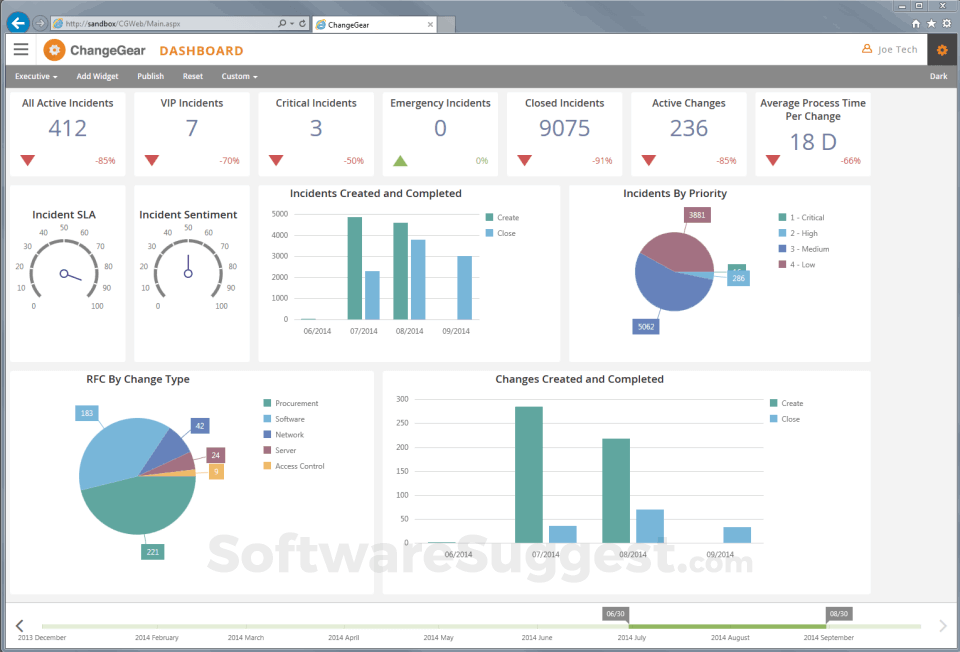Expand the Custom dropdown menu
The width and height of the screenshot is (960, 652).
(x=239, y=76)
